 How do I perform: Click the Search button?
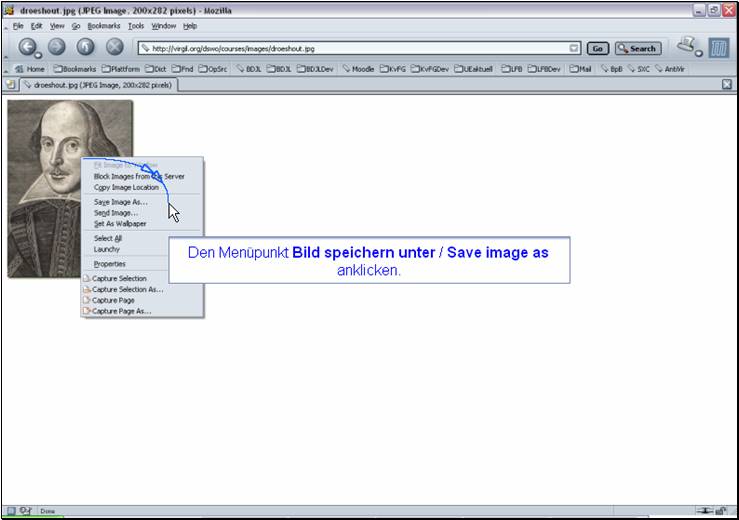coord(637,48)
